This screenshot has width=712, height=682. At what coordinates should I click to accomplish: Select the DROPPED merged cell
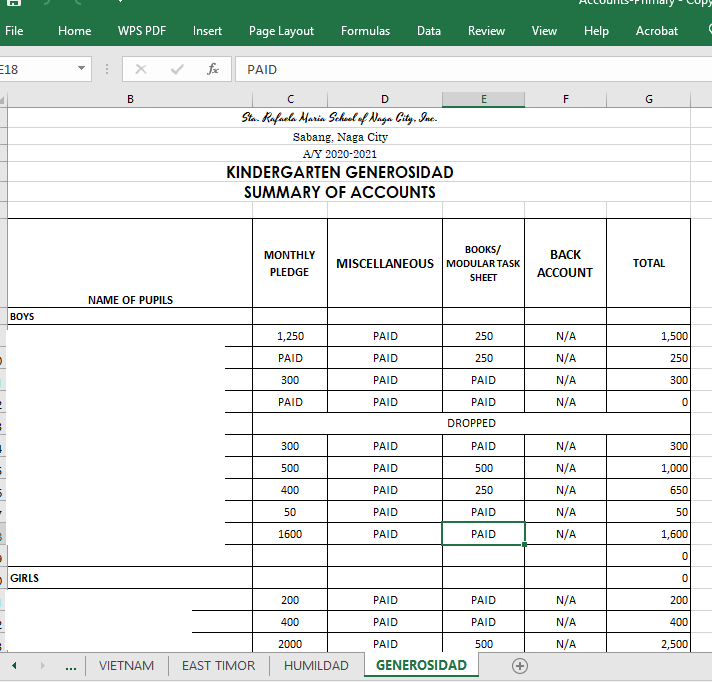tap(471, 423)
